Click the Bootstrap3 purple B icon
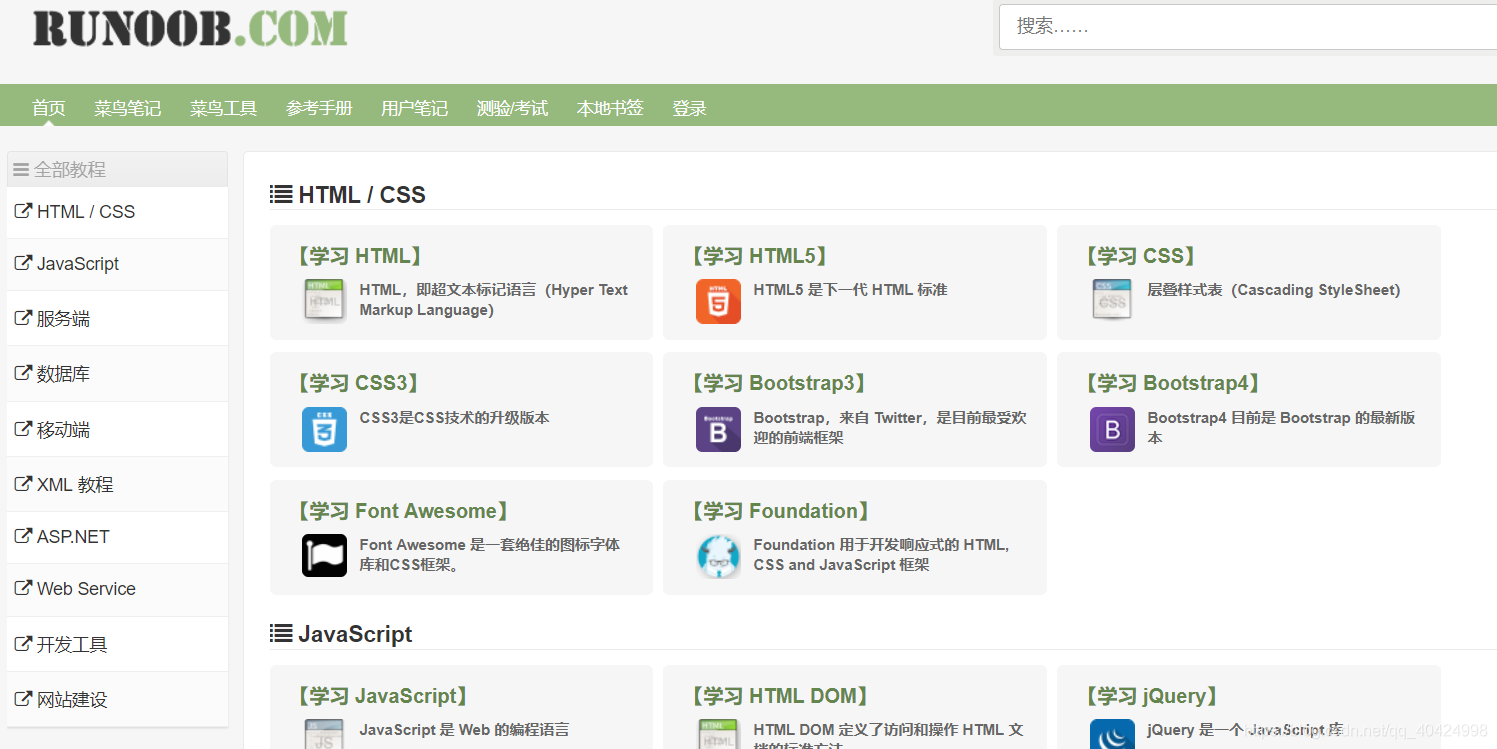Screen dimensions: 1497x749 (718, 429)
